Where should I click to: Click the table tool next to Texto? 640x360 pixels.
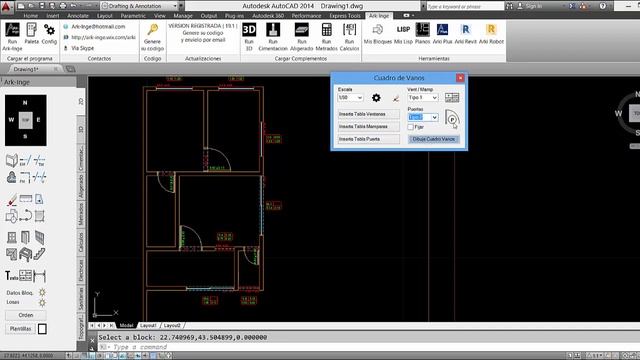click(25, 276)
